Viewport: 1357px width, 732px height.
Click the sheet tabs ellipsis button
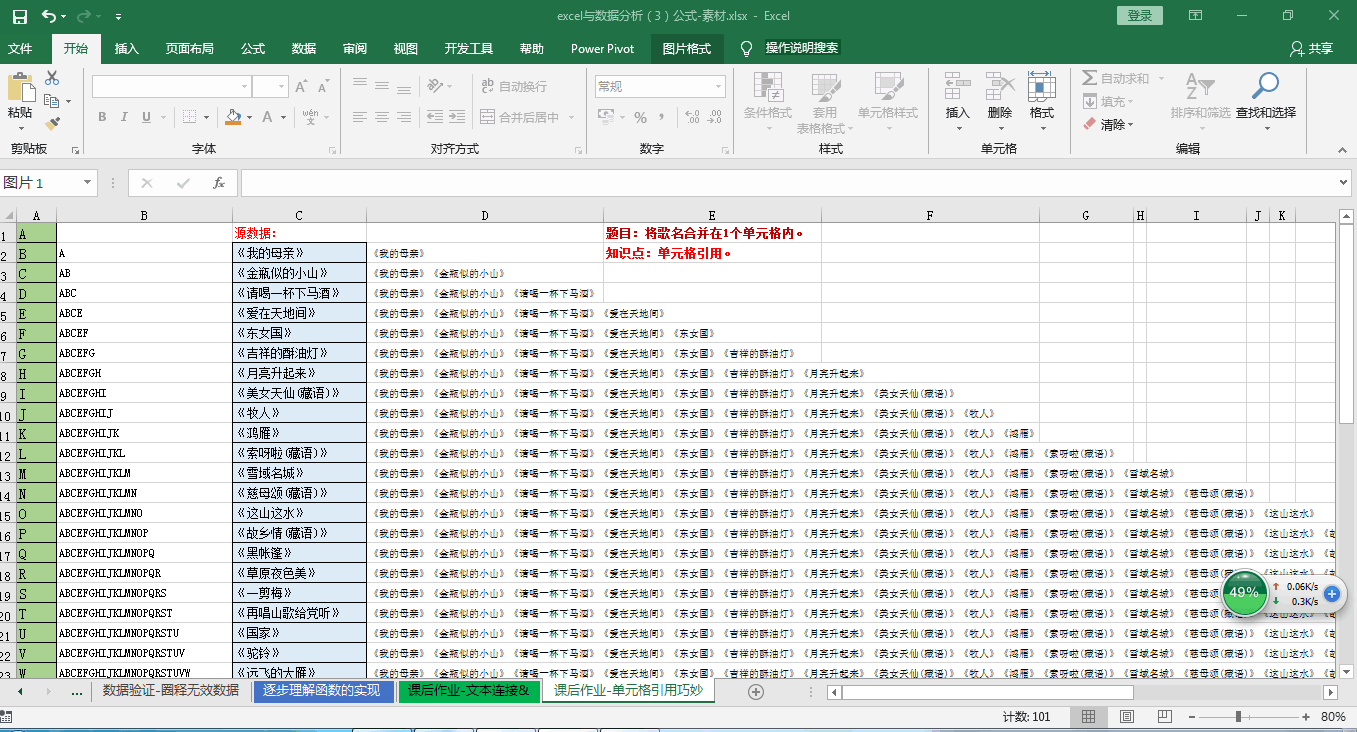[78, 691]
